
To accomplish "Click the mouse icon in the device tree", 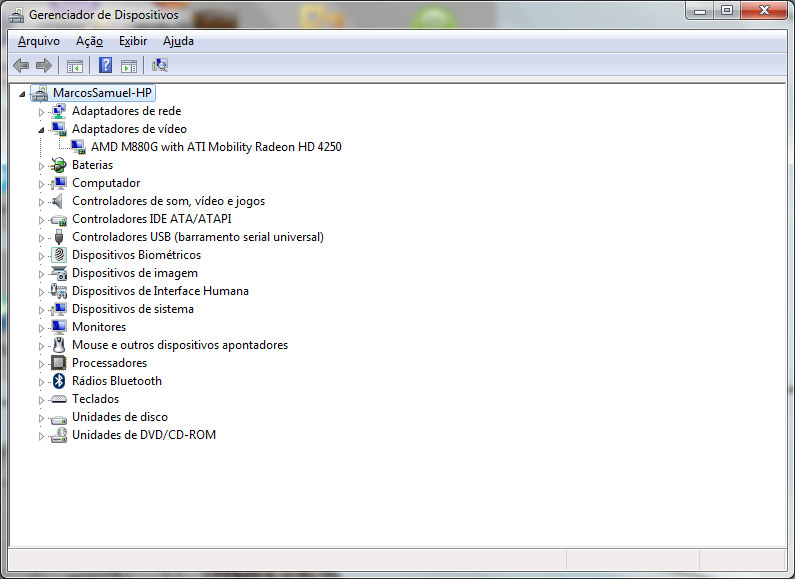I will [x=59, y=345].
